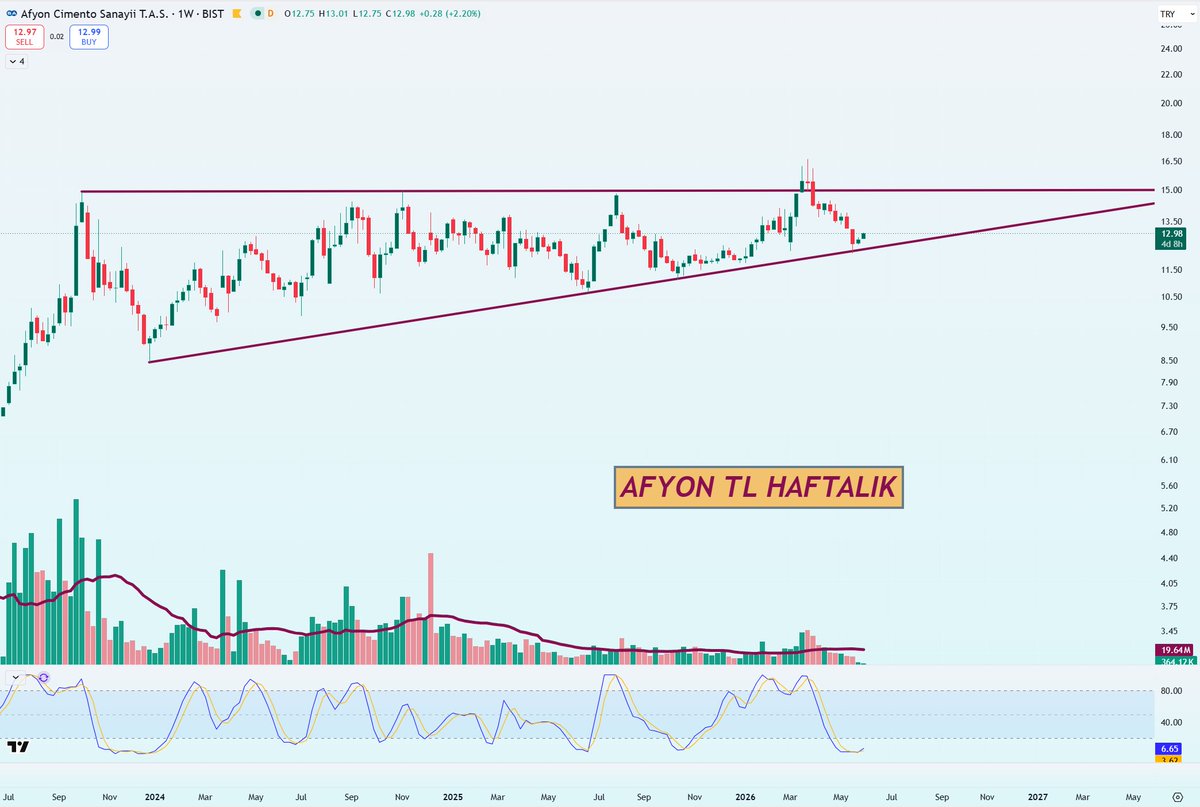Viewport: 1200px width, 807px height.
Task: Click the 2026 time axis label
Action: point(745,797)
